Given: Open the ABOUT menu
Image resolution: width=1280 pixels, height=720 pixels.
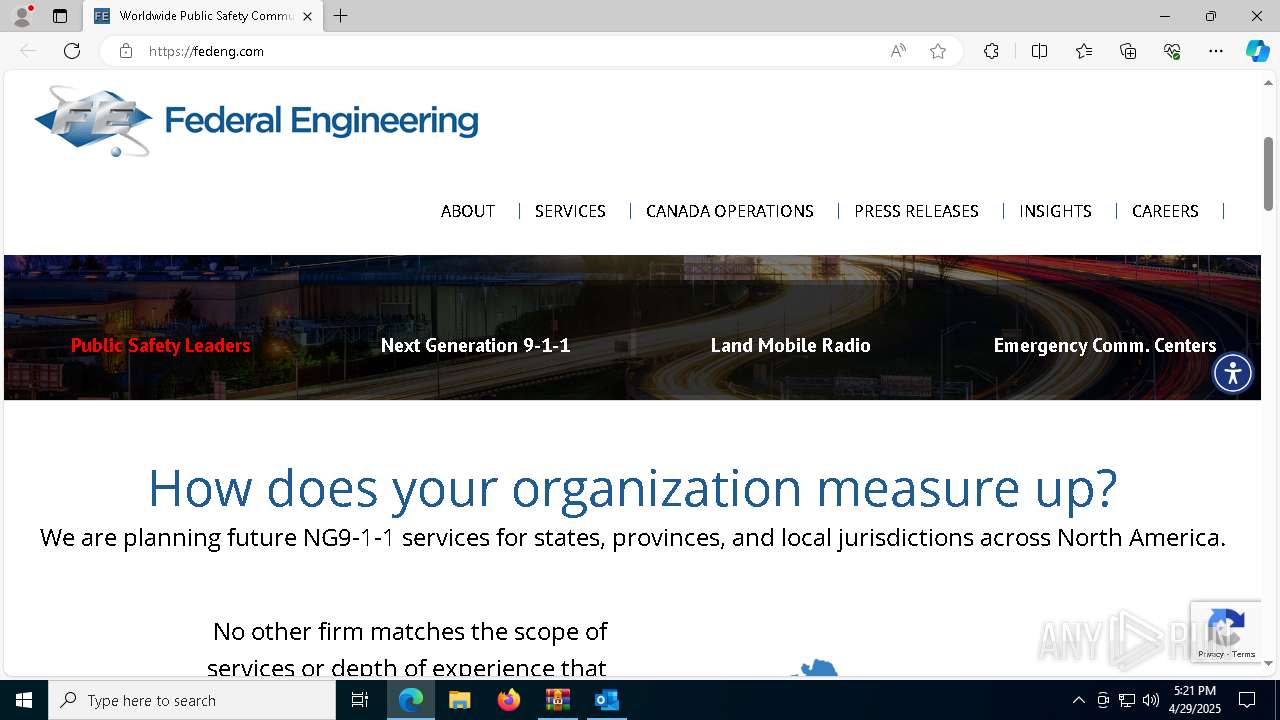Looking at the screenshot, I should (x=468, y=211).
